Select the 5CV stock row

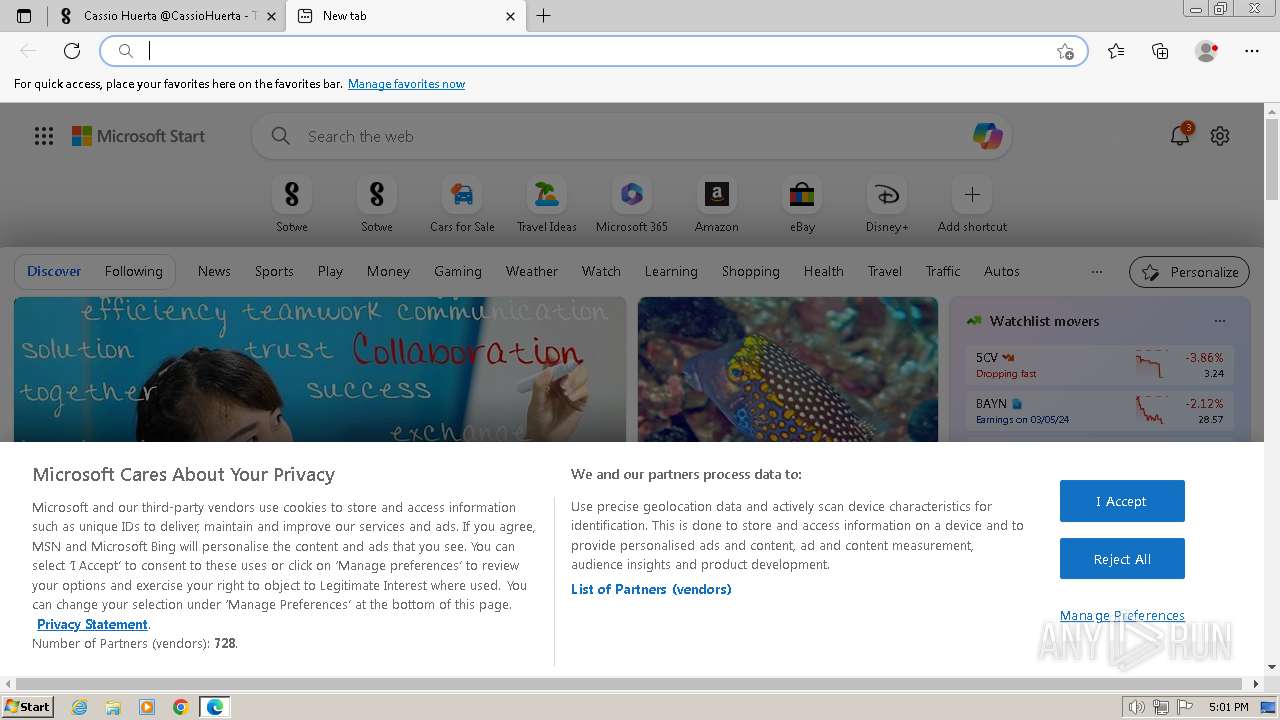coord(1100,364)
